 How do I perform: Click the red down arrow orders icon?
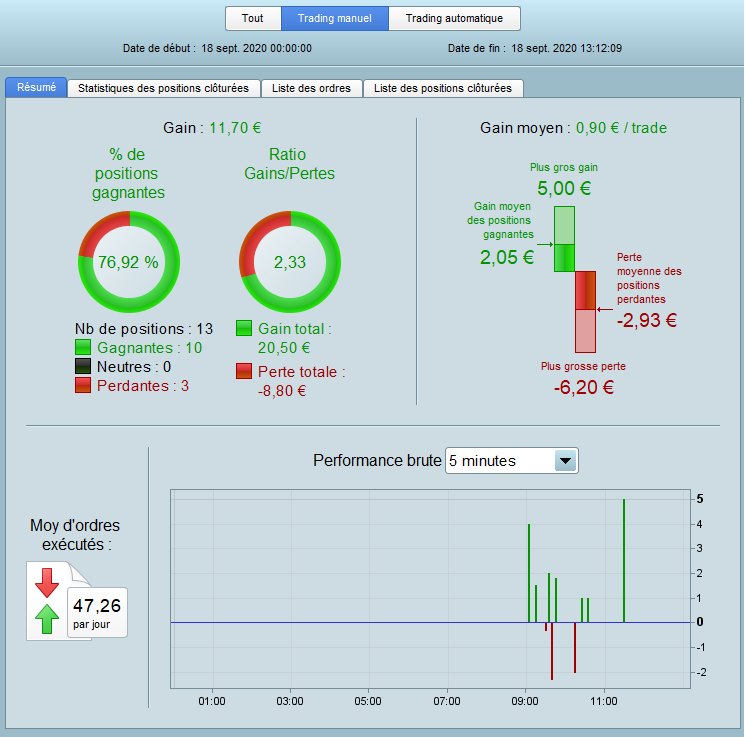(47, 581)
